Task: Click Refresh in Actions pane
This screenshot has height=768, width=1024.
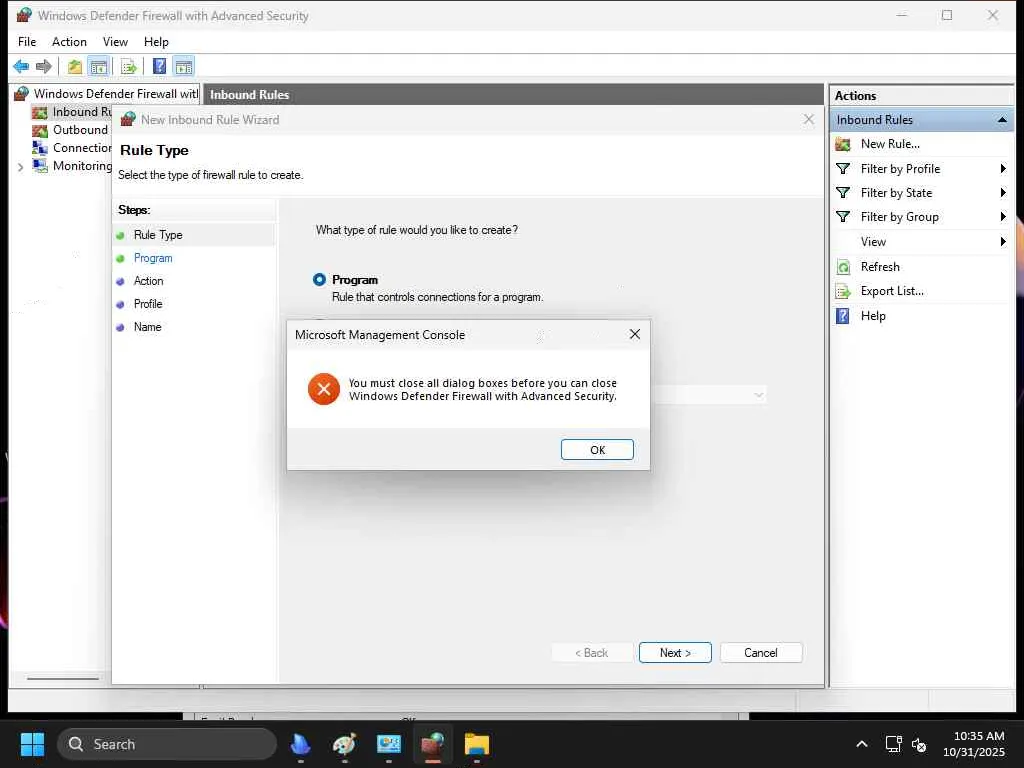Action: (880, 266)
